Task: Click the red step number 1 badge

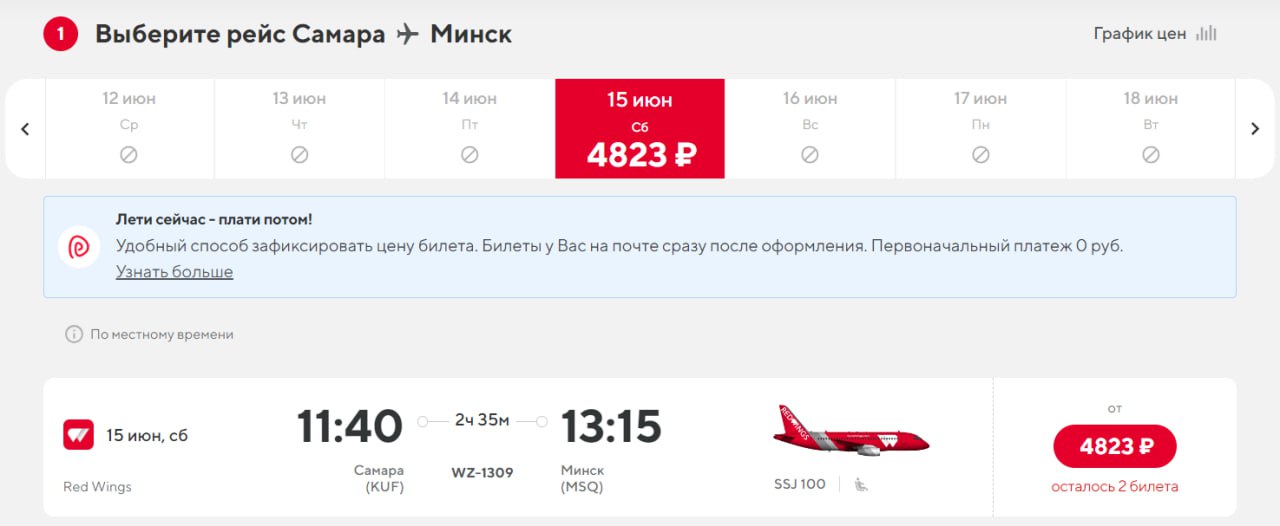Action: click(x=60, y=34)
